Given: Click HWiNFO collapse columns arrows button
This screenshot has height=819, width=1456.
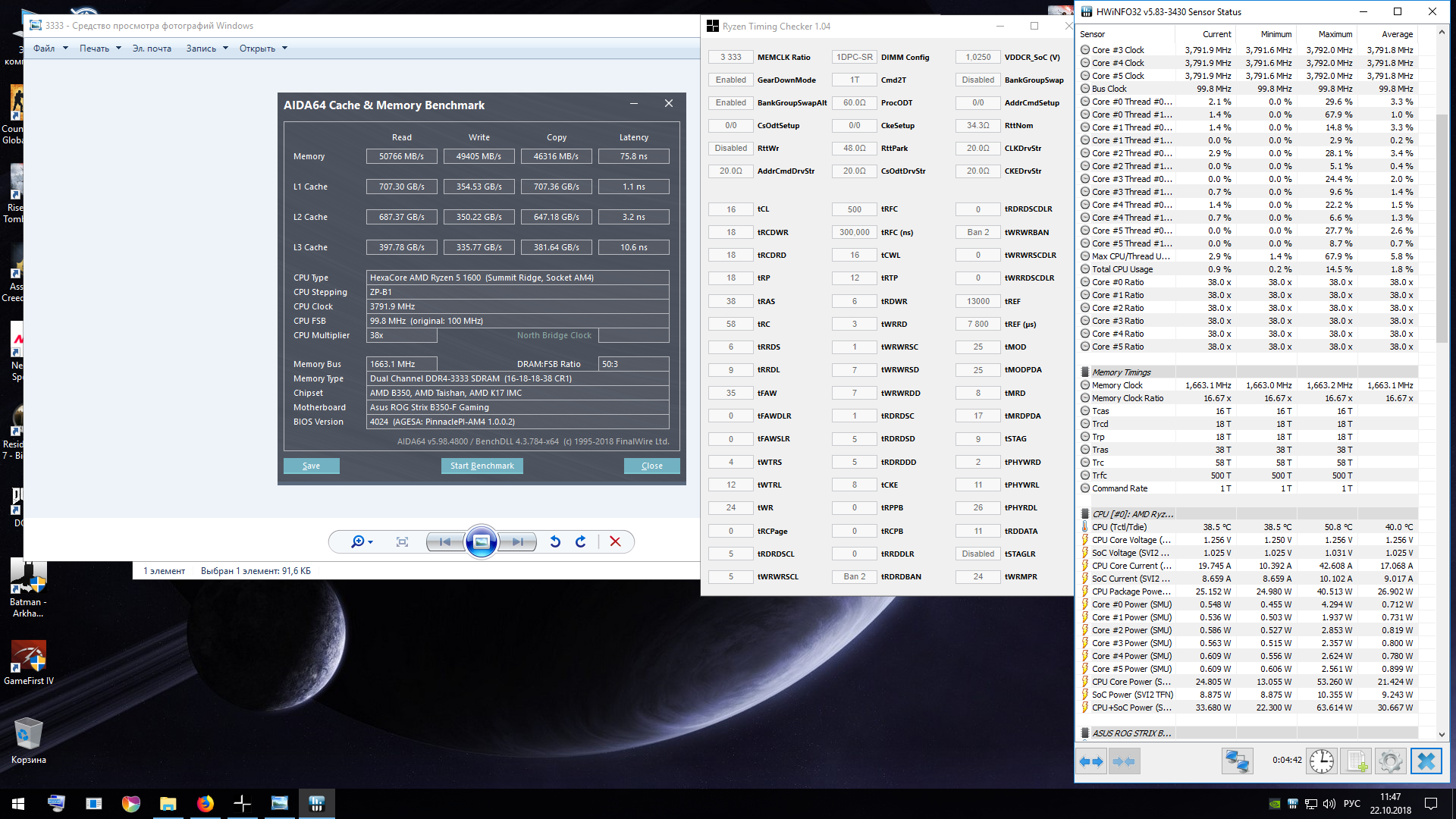Looking at the screenshot, I should tap(1124, 761).
